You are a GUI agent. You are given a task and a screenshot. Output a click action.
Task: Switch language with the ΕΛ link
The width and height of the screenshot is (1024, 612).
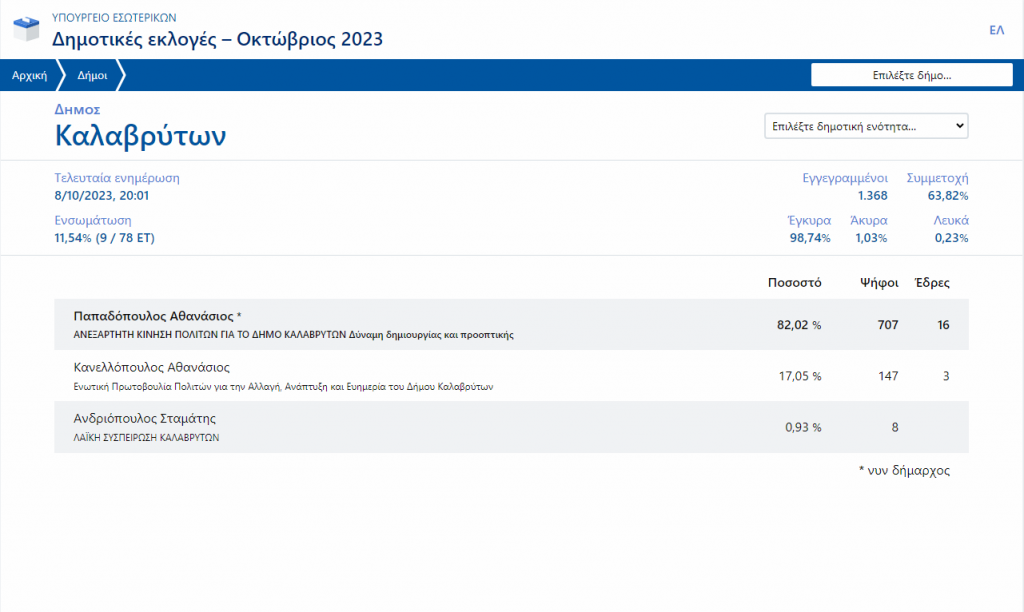coord(997,30)
